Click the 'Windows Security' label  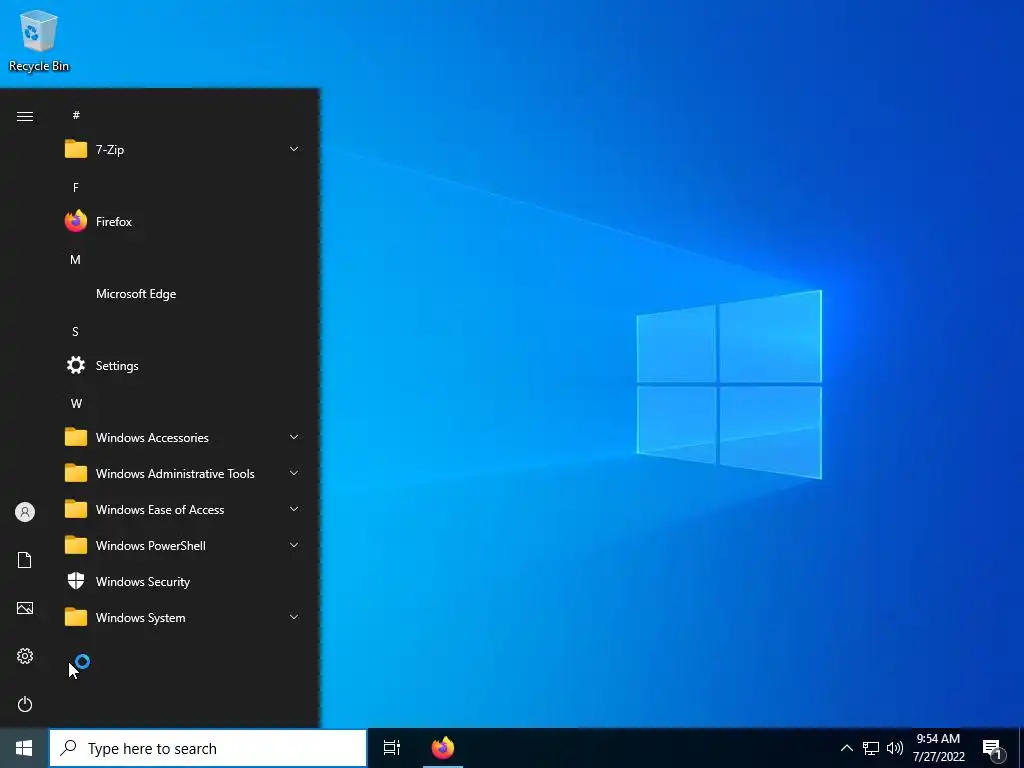[143, 581]
